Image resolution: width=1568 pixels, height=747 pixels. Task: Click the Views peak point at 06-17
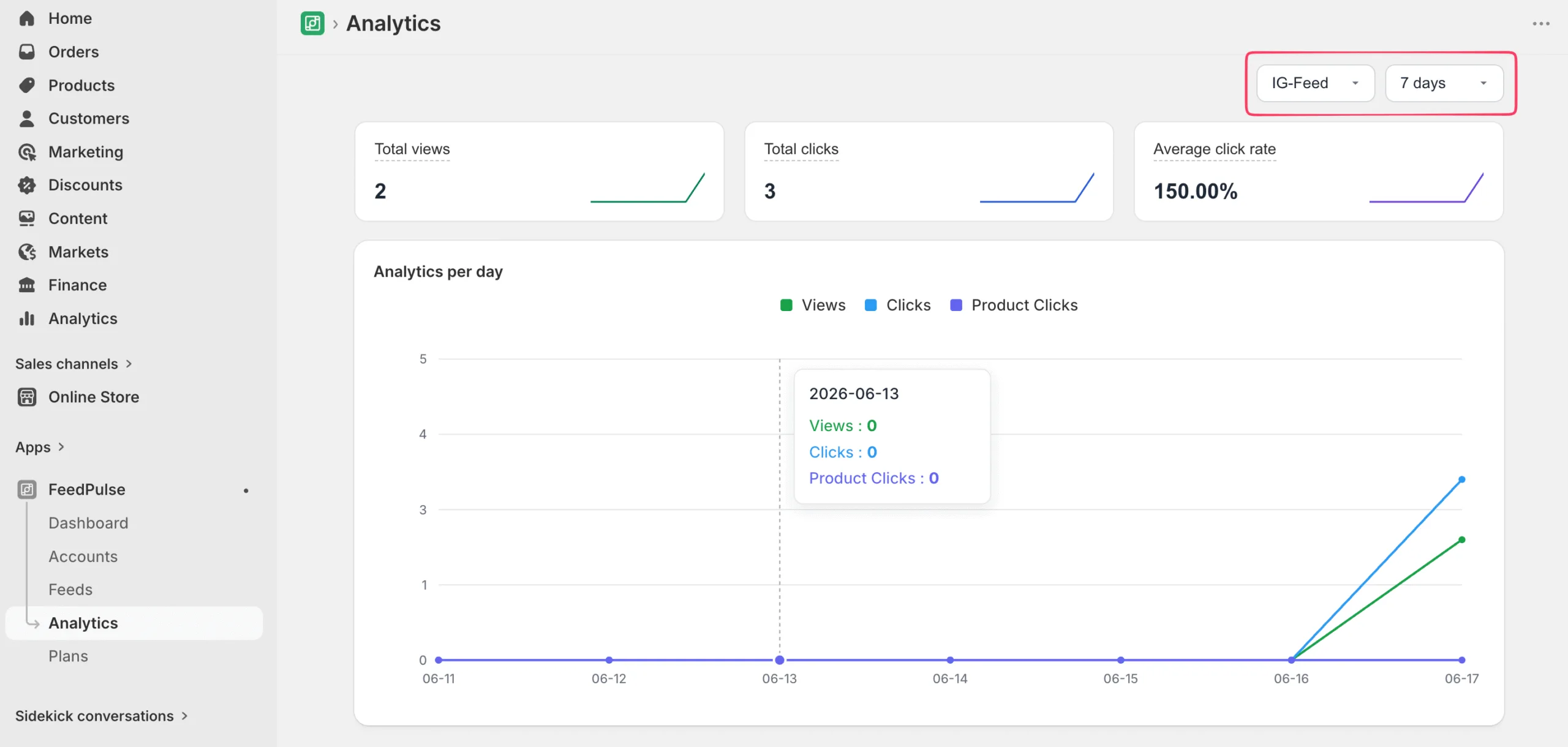[x=1462, y=540]
